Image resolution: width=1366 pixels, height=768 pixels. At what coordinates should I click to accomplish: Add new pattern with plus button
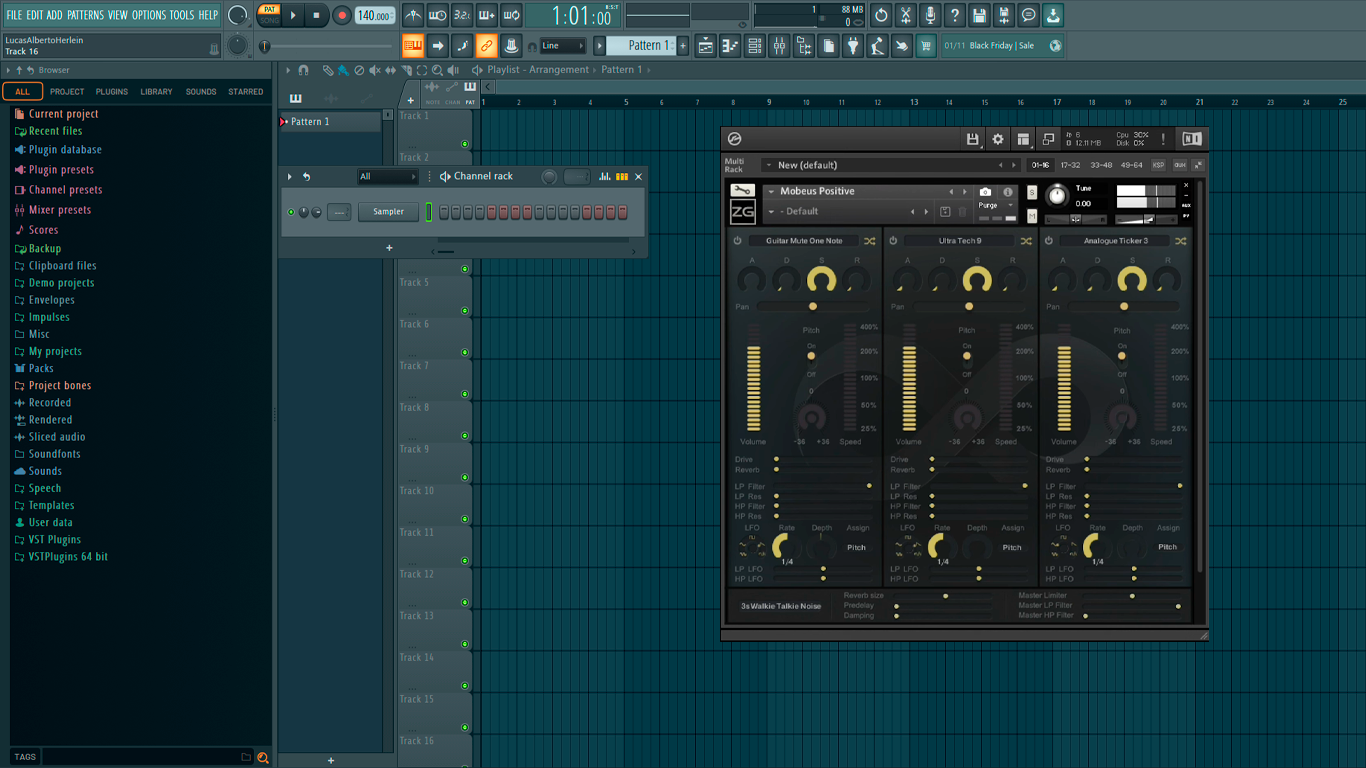pyautogui.click(x=683, y=45)
